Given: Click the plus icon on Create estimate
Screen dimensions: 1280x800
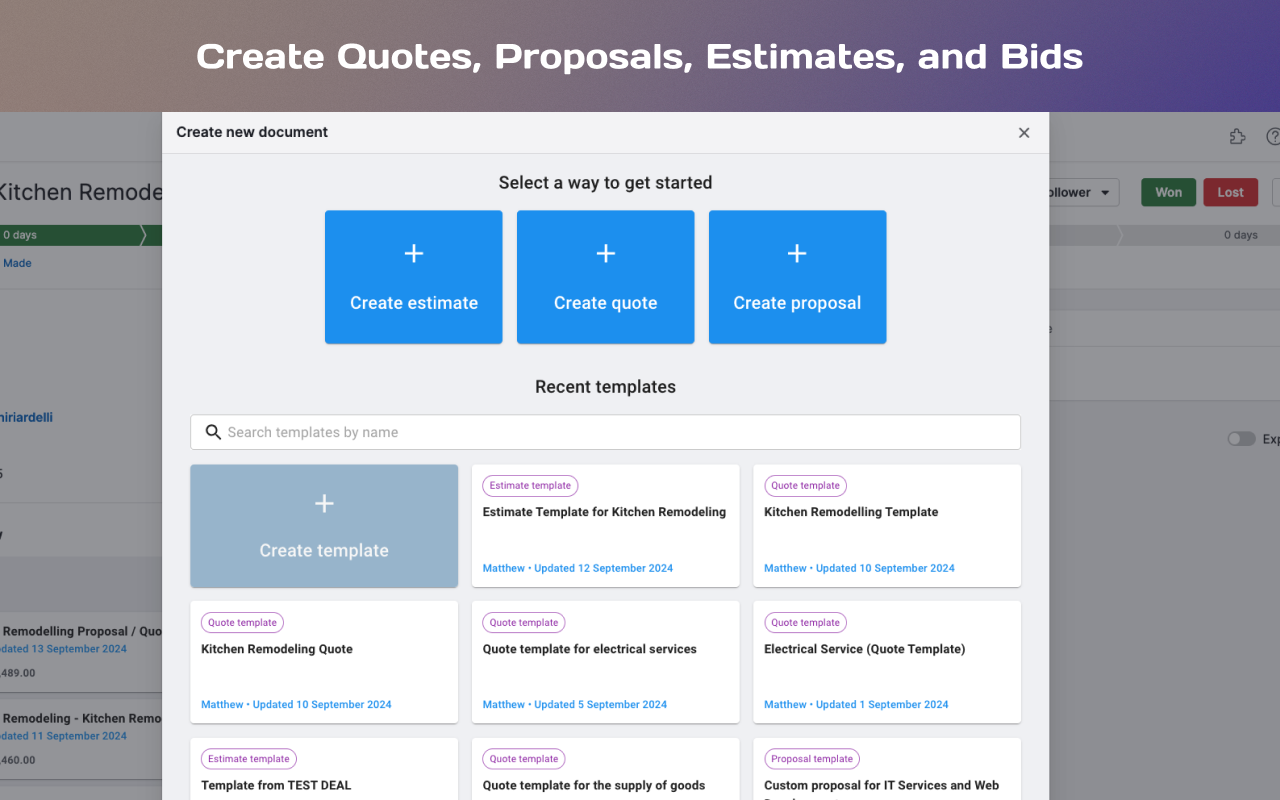Looking at the screenshot, I should pos(414,254).
